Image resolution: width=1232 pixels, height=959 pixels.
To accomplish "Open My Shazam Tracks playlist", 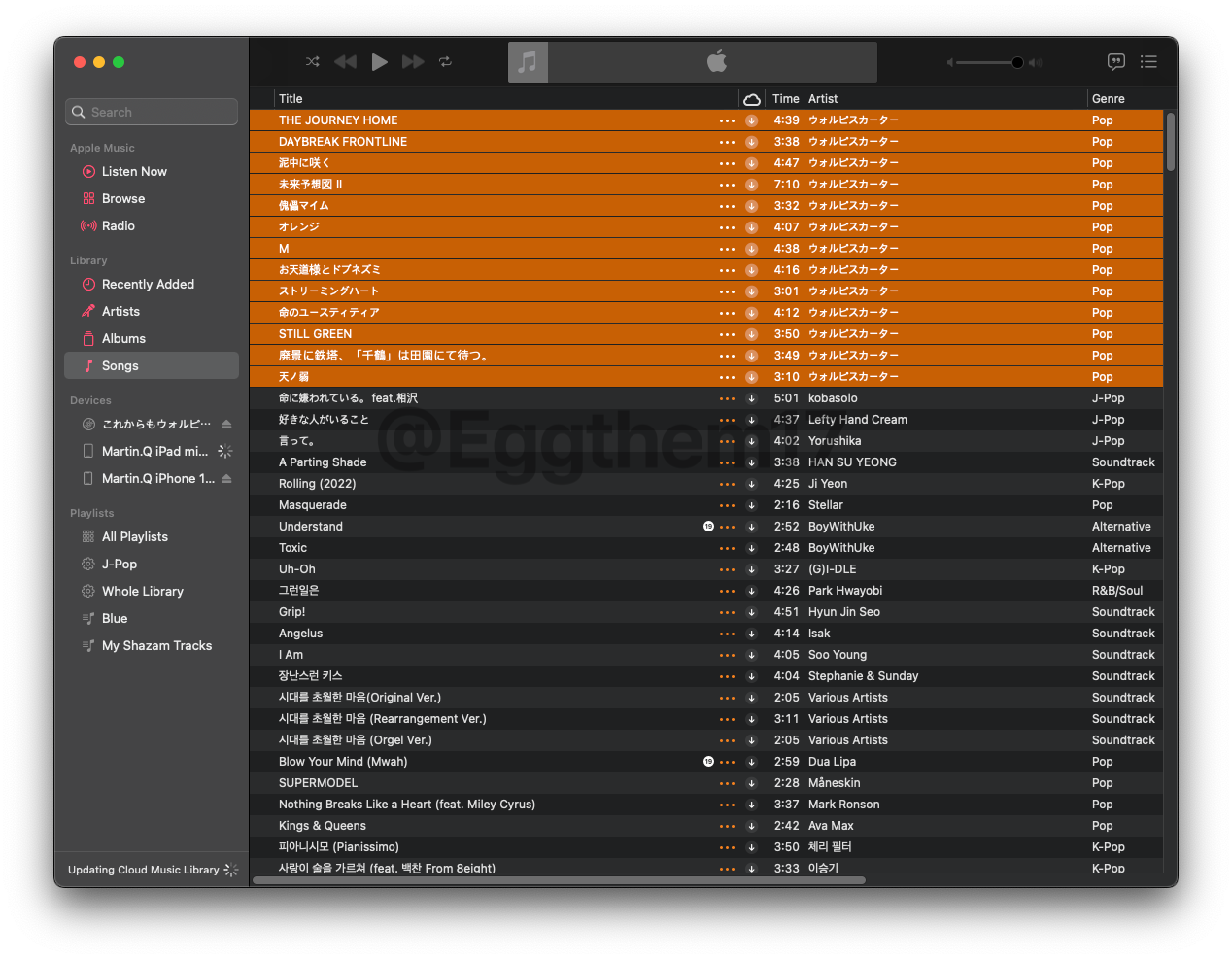I will click(x=156, y=645).
